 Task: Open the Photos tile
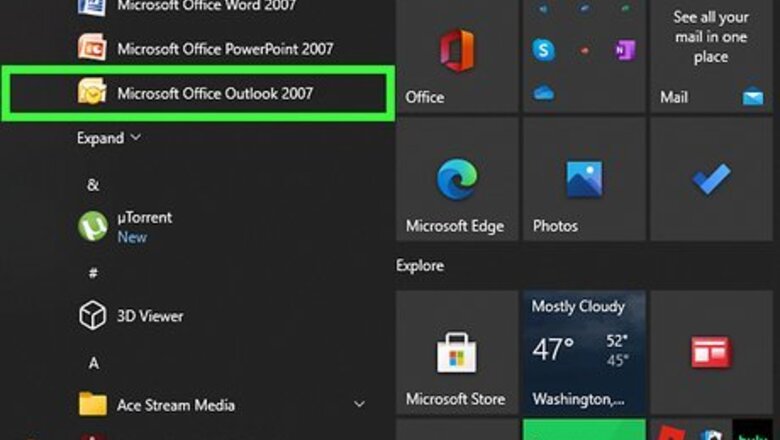click(x=584, y=179)
